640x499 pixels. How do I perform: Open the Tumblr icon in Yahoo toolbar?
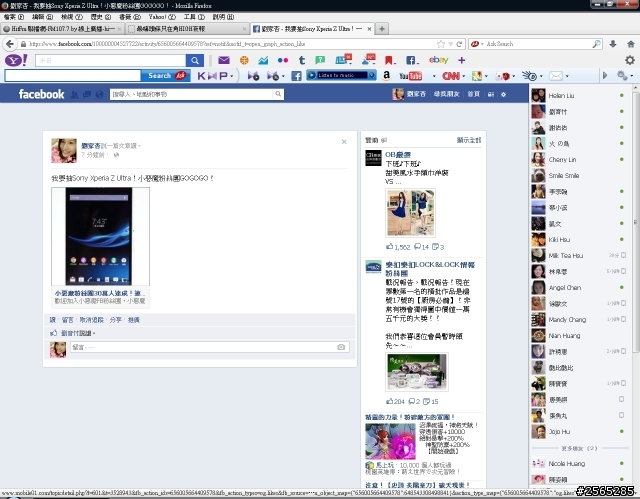pos(302,60)
